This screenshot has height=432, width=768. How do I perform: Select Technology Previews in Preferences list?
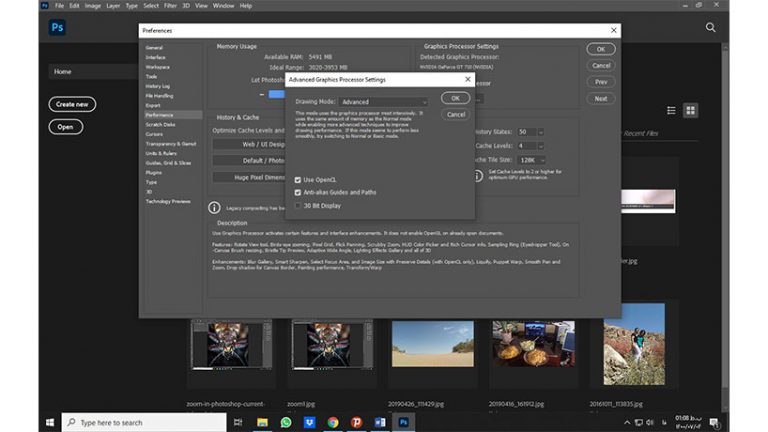pyautogui.click(x=168, y=201)
